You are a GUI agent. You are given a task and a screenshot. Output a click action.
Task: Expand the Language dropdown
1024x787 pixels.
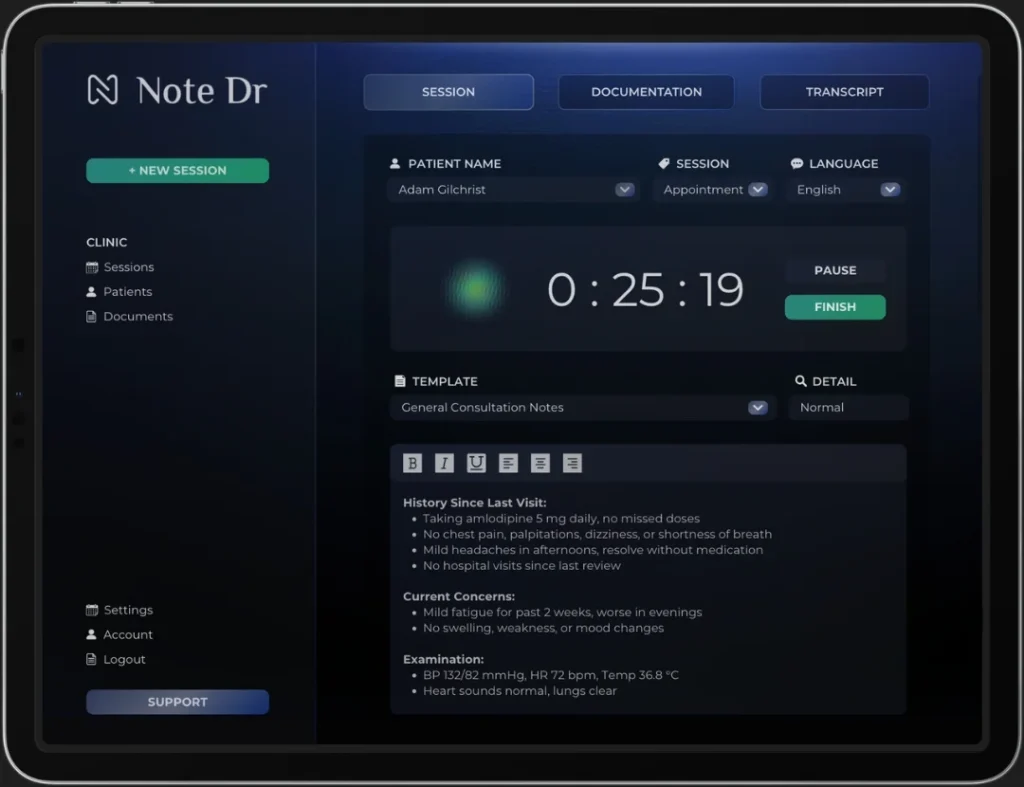coord(889,190)
